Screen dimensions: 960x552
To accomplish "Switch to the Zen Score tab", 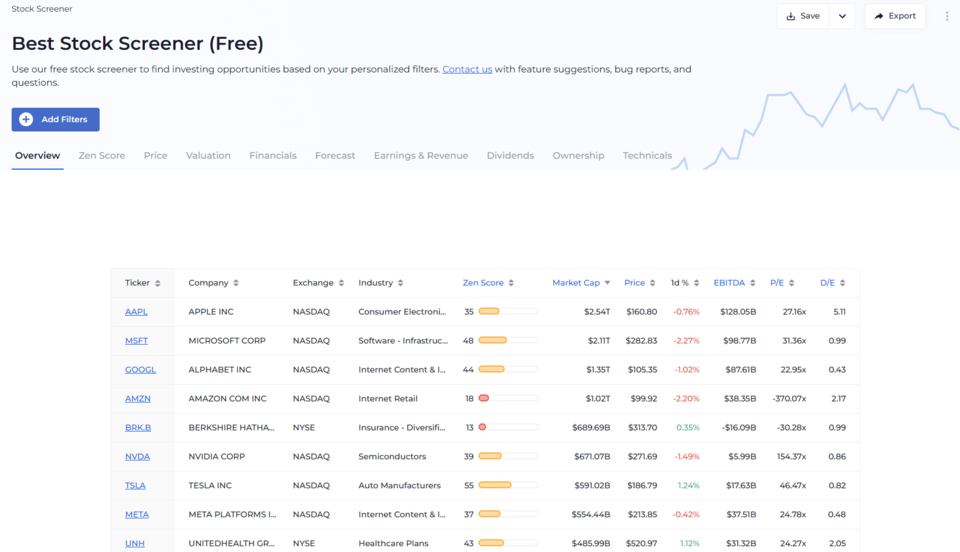I will coord(102,155).
